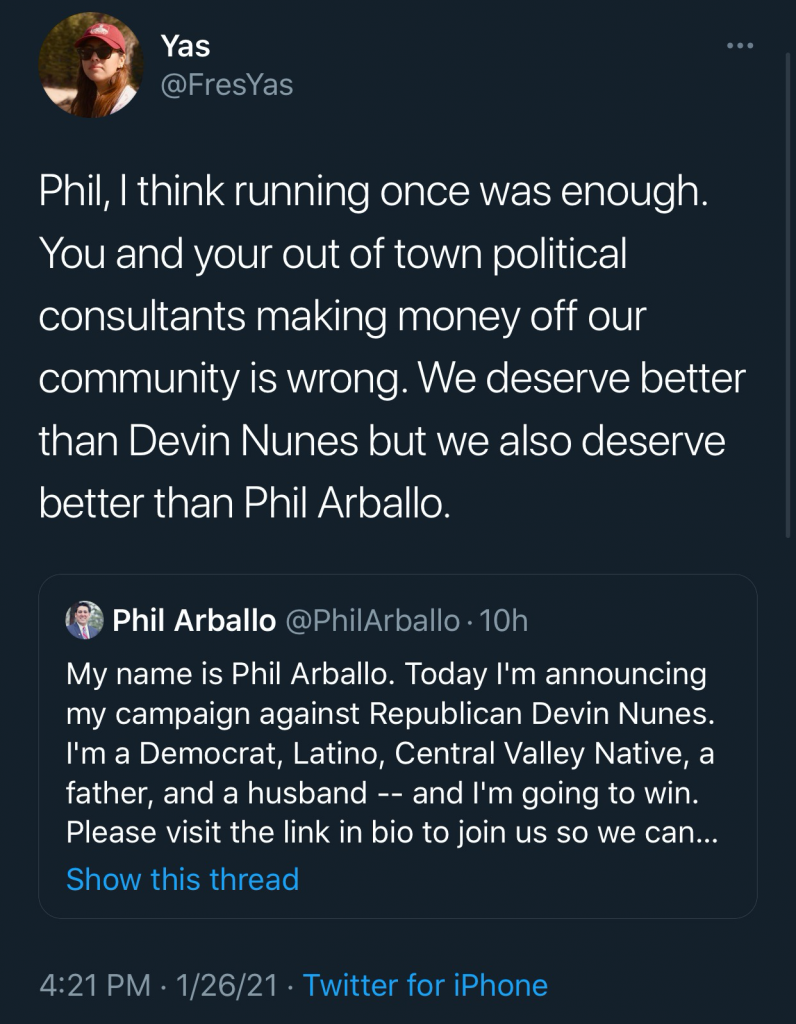Click the 10h timestamp on quoted tweet
The image size is (796, 1024).
tap(503, 621)
